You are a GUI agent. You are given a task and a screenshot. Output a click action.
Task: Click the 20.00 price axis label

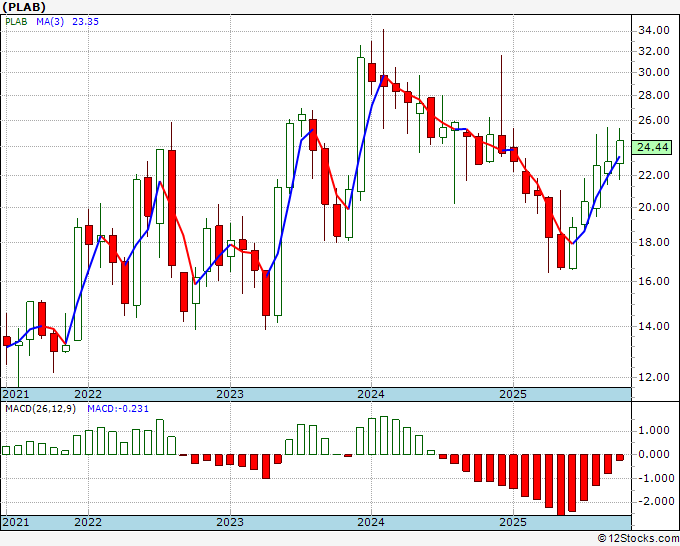[x=654, y=207]
